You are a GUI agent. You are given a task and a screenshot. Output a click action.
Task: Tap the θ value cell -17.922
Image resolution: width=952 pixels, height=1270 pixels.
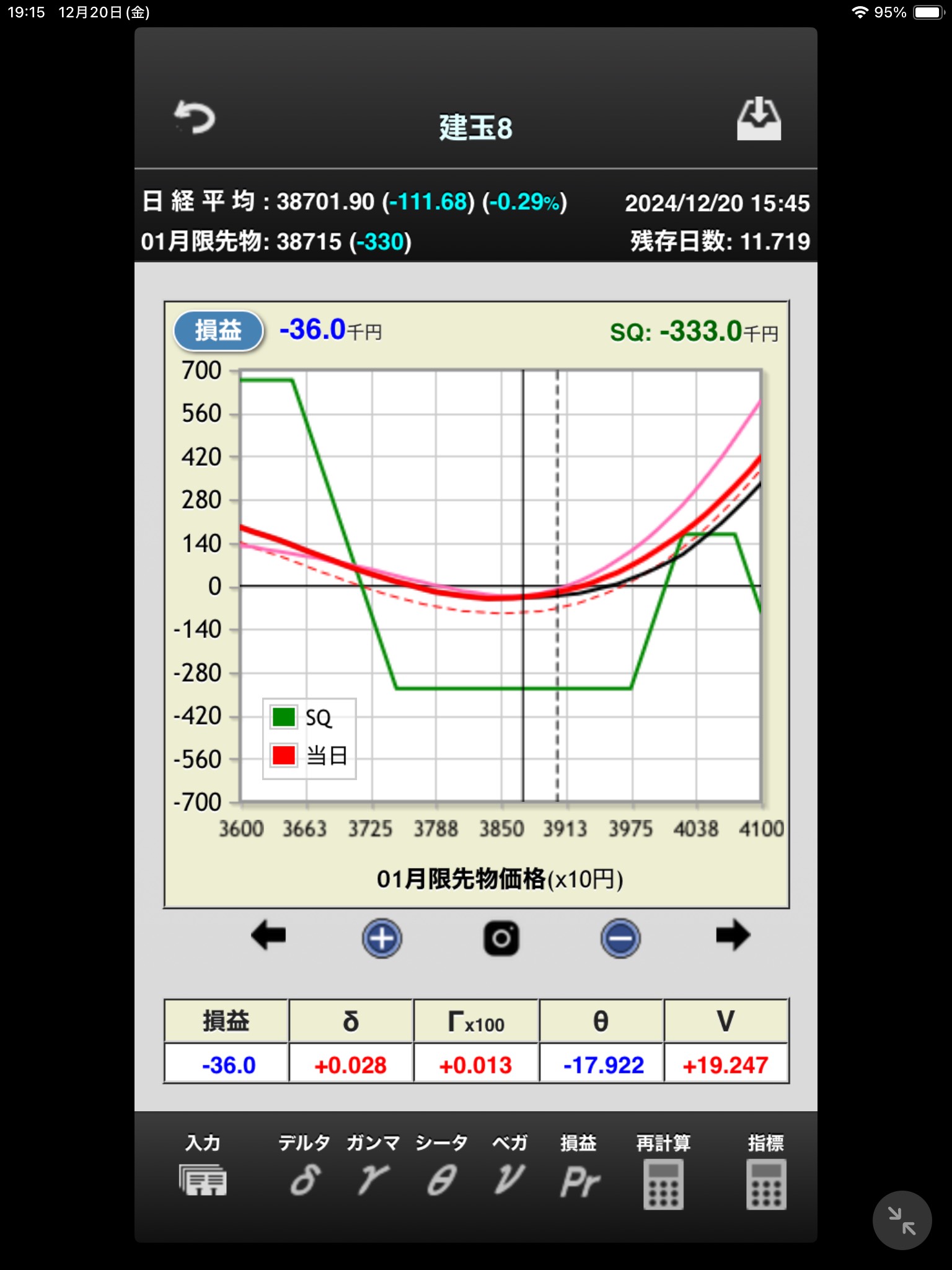(x=602, y=1065)
